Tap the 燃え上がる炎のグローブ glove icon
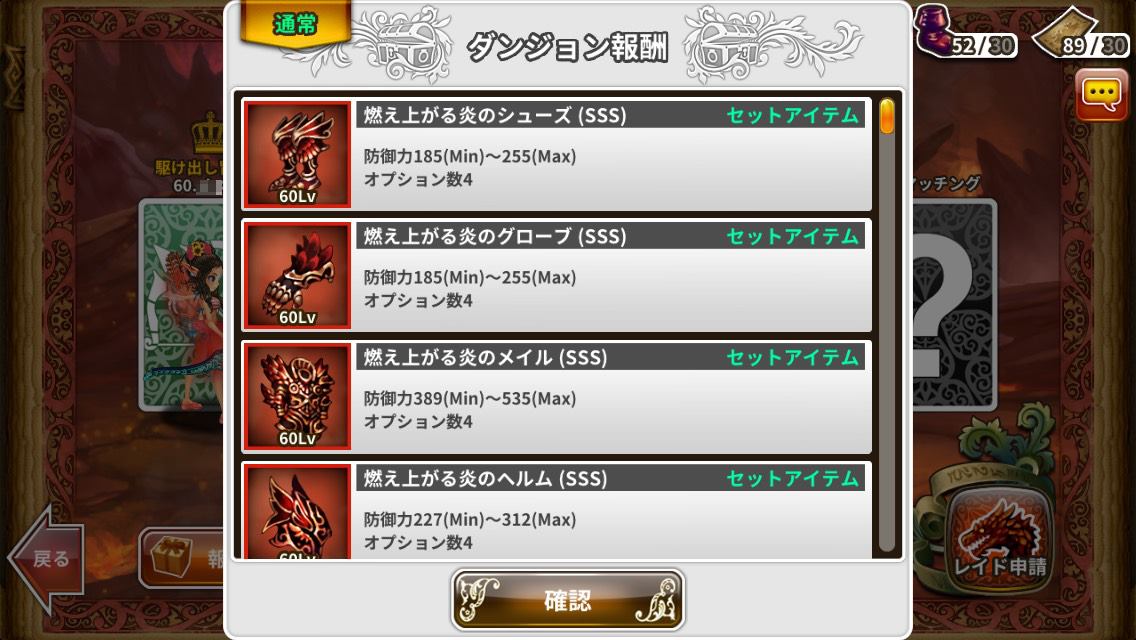 pyautogui.click(x=297, y=275)
